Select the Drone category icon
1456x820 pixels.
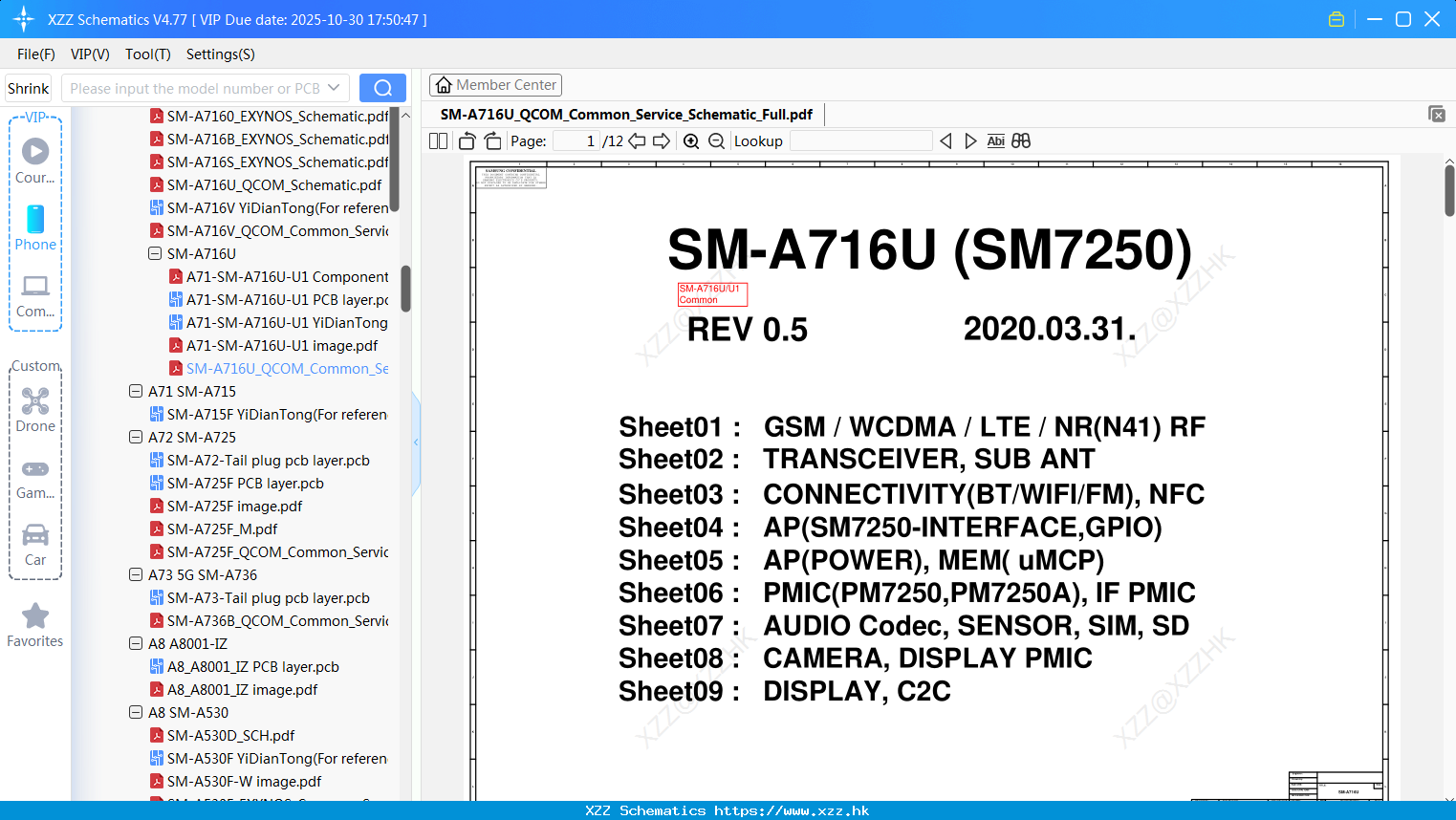coord(35,410)
